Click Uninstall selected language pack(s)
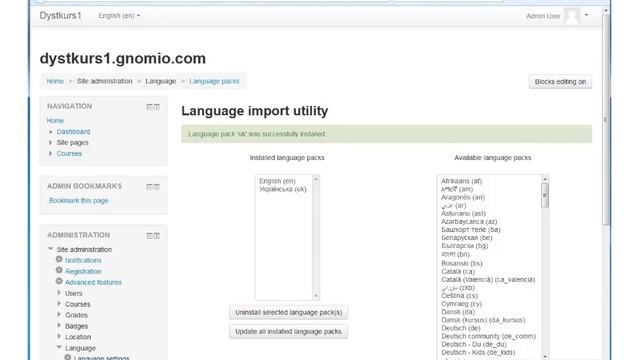The height and width of the screenshot is (360, 640). (x=289, y=312)
